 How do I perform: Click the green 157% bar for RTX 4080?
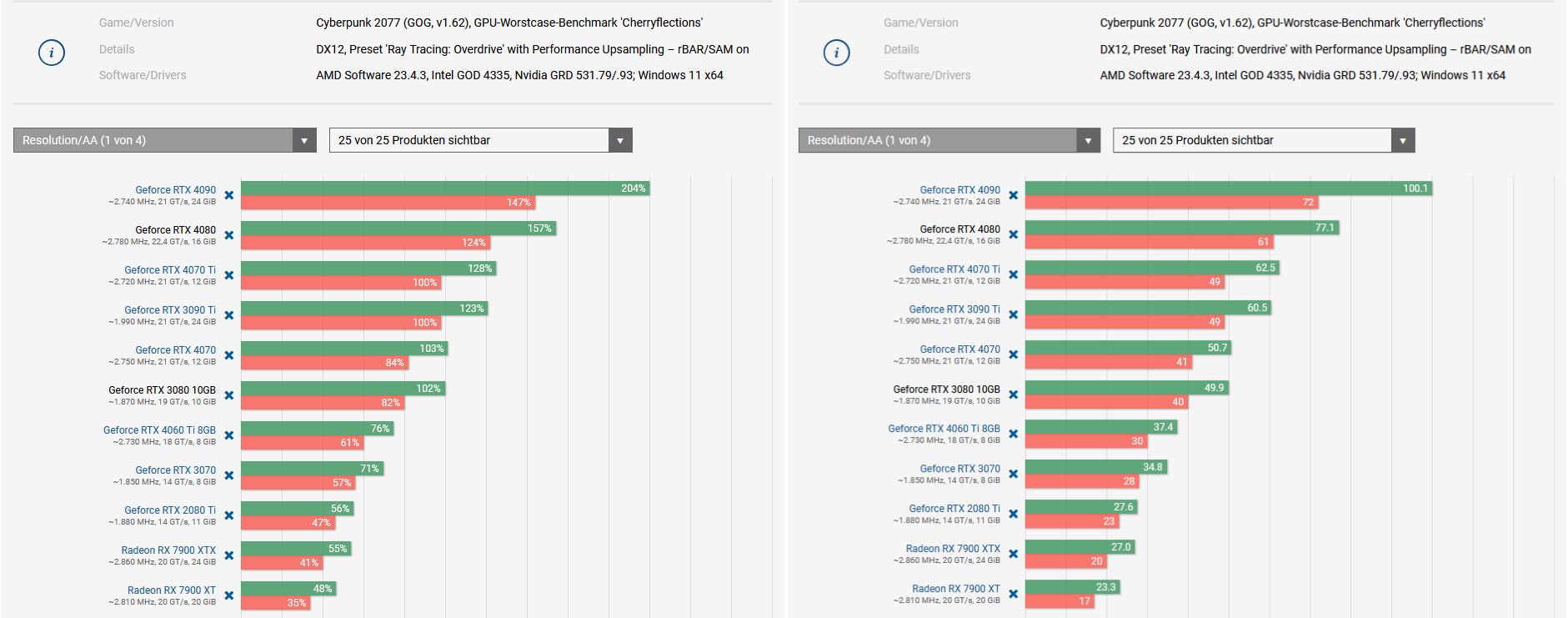[398, 229]
